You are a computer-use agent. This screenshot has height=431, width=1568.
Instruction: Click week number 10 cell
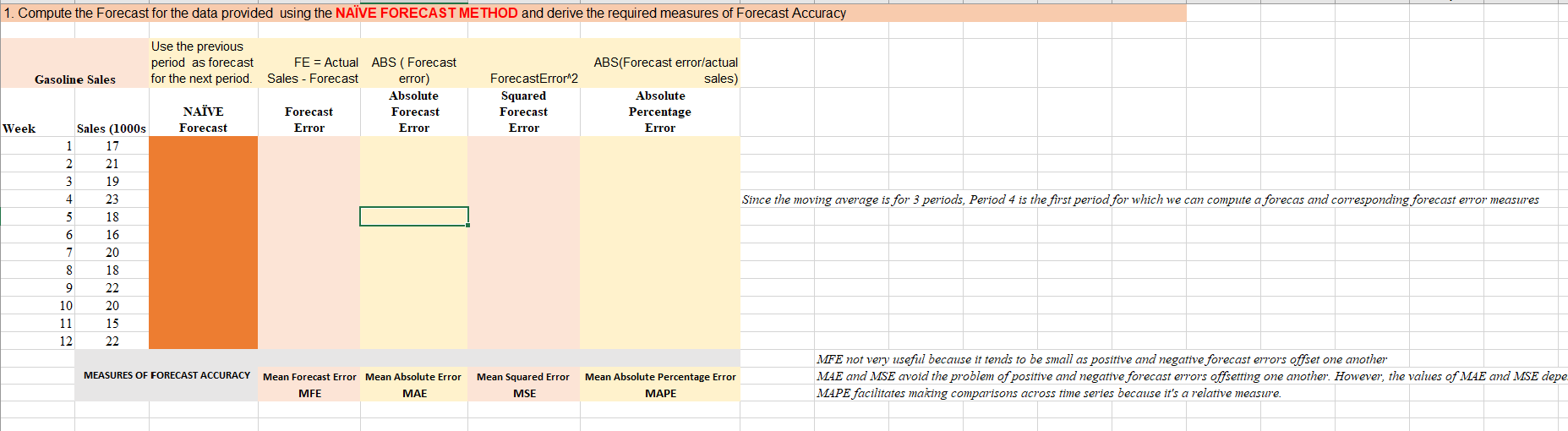pyautogui.click(x=38, y=306)
